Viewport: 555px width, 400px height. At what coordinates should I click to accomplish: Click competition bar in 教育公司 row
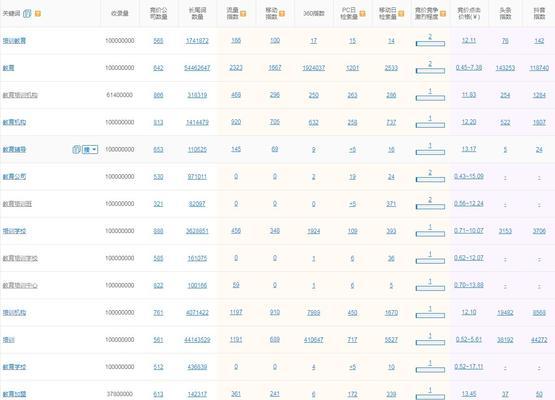click(430, 179)
